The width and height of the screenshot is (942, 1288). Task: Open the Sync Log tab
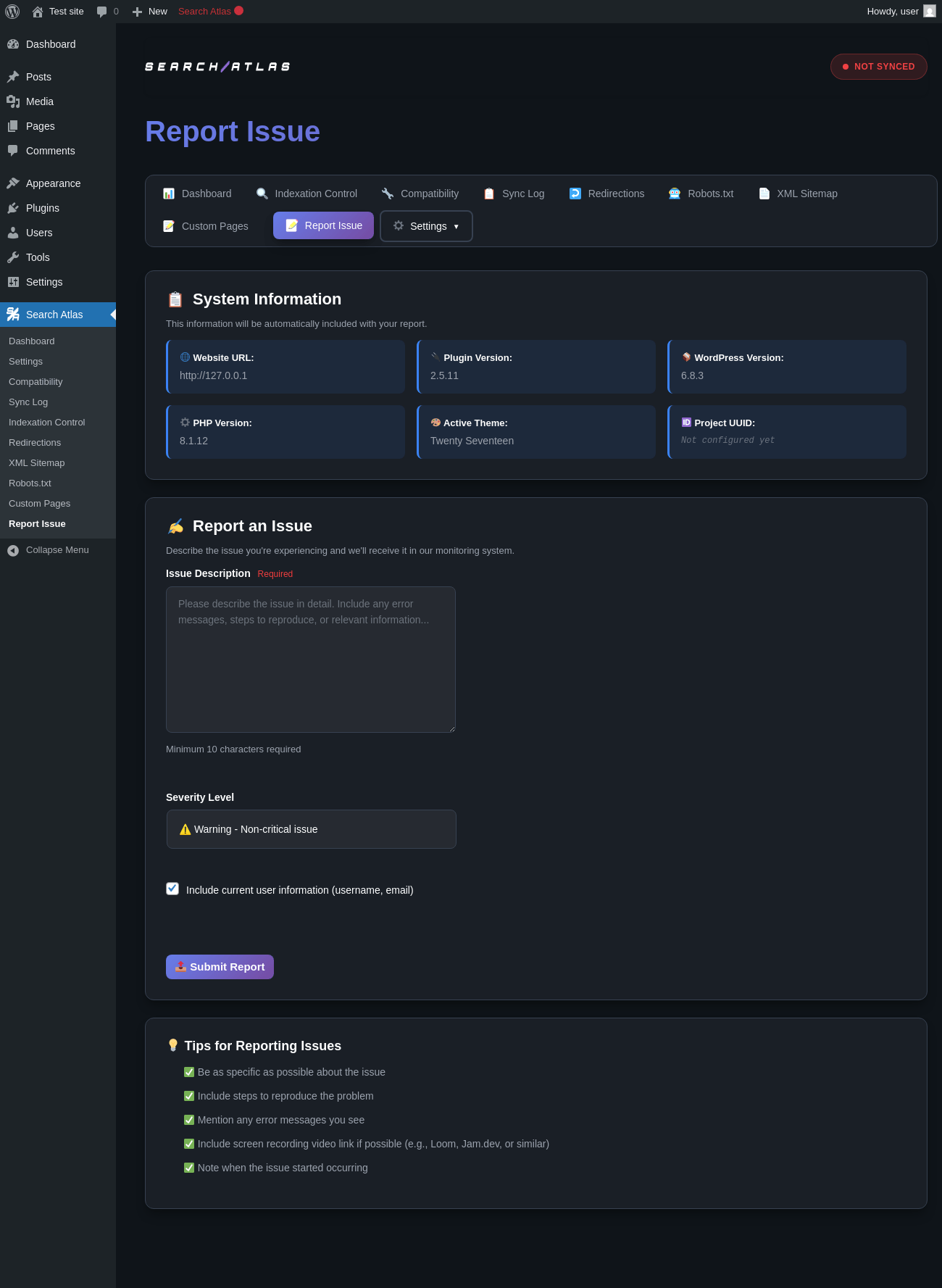click(x=514, y=194)
